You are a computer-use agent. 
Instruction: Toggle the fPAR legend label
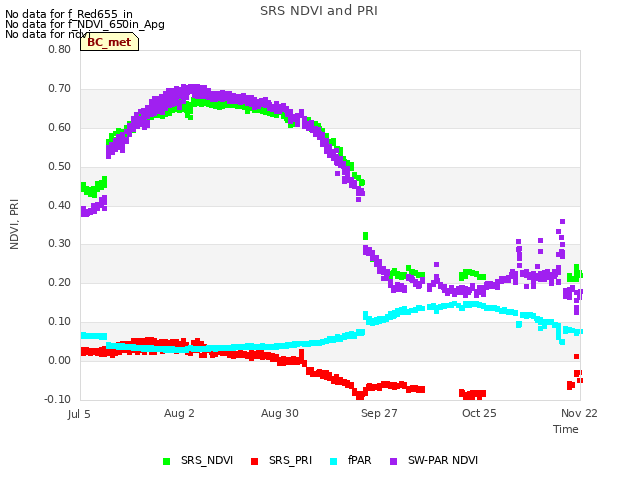click(x=360, y=460)
